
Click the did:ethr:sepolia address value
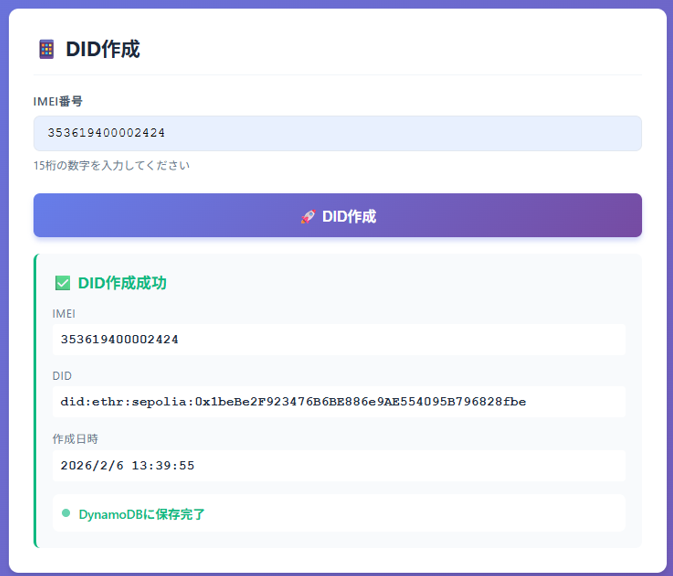pyautogui.click(x=293, y=402)
